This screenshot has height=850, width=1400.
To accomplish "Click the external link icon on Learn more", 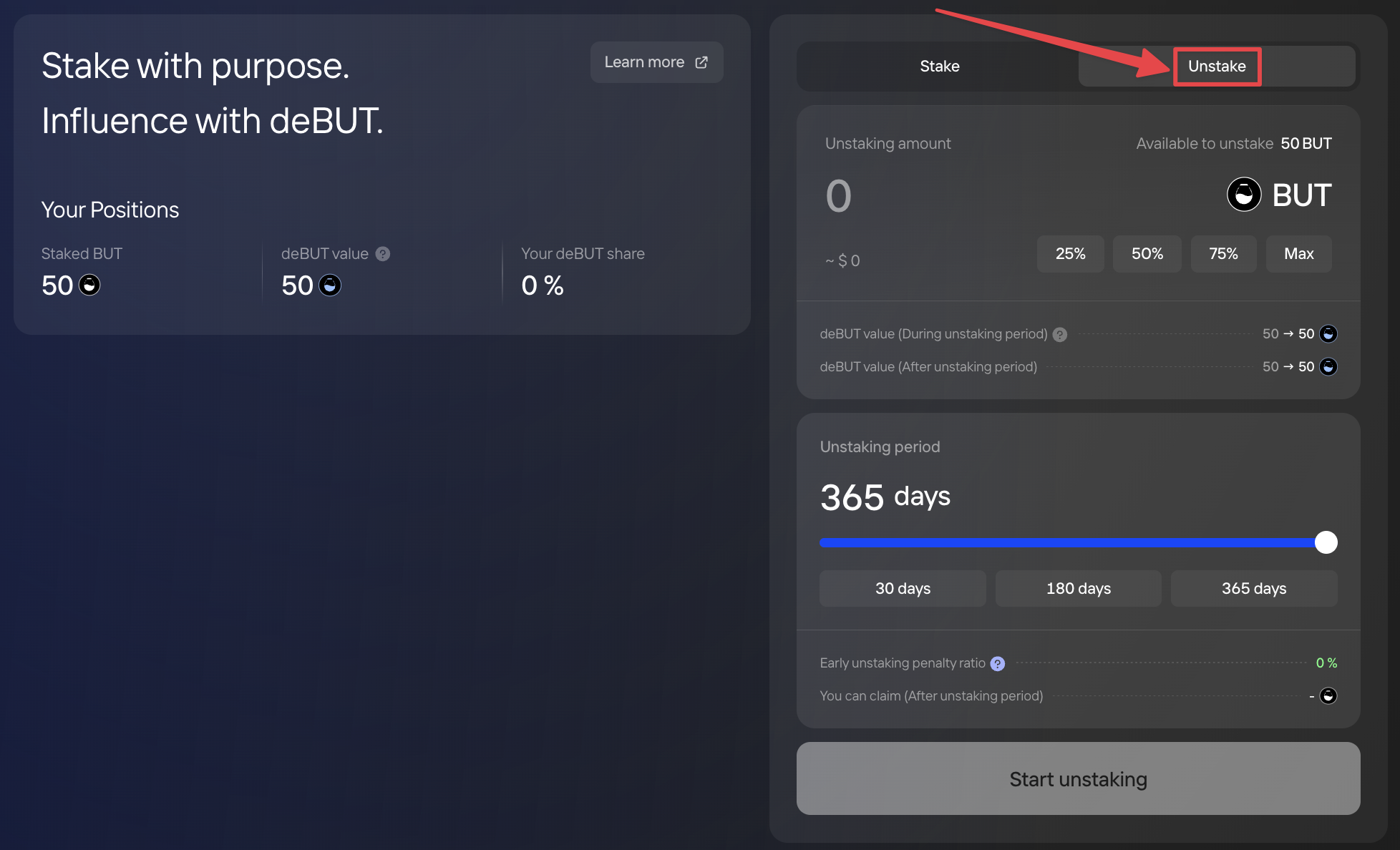I will click(x=701, y=62).
